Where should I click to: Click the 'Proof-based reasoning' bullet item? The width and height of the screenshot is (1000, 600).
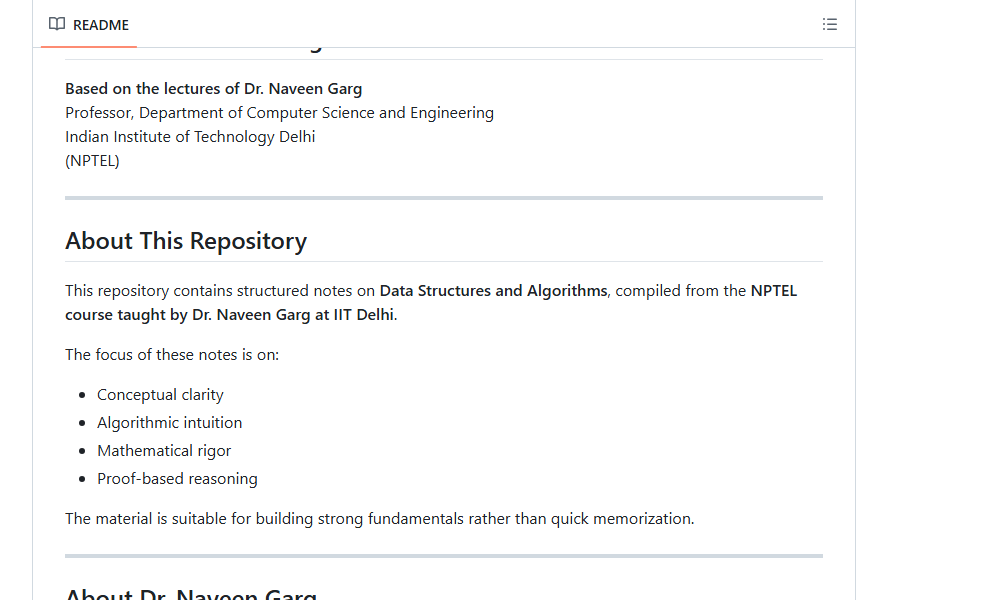(177, 479)
